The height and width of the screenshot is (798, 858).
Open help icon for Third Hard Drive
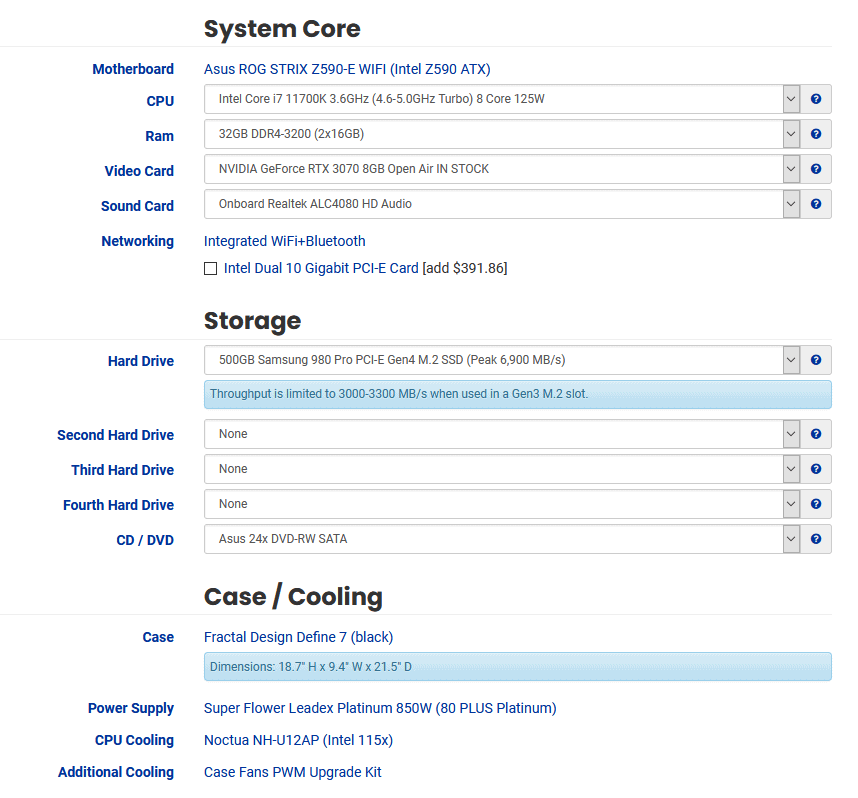tap(815, 469)
